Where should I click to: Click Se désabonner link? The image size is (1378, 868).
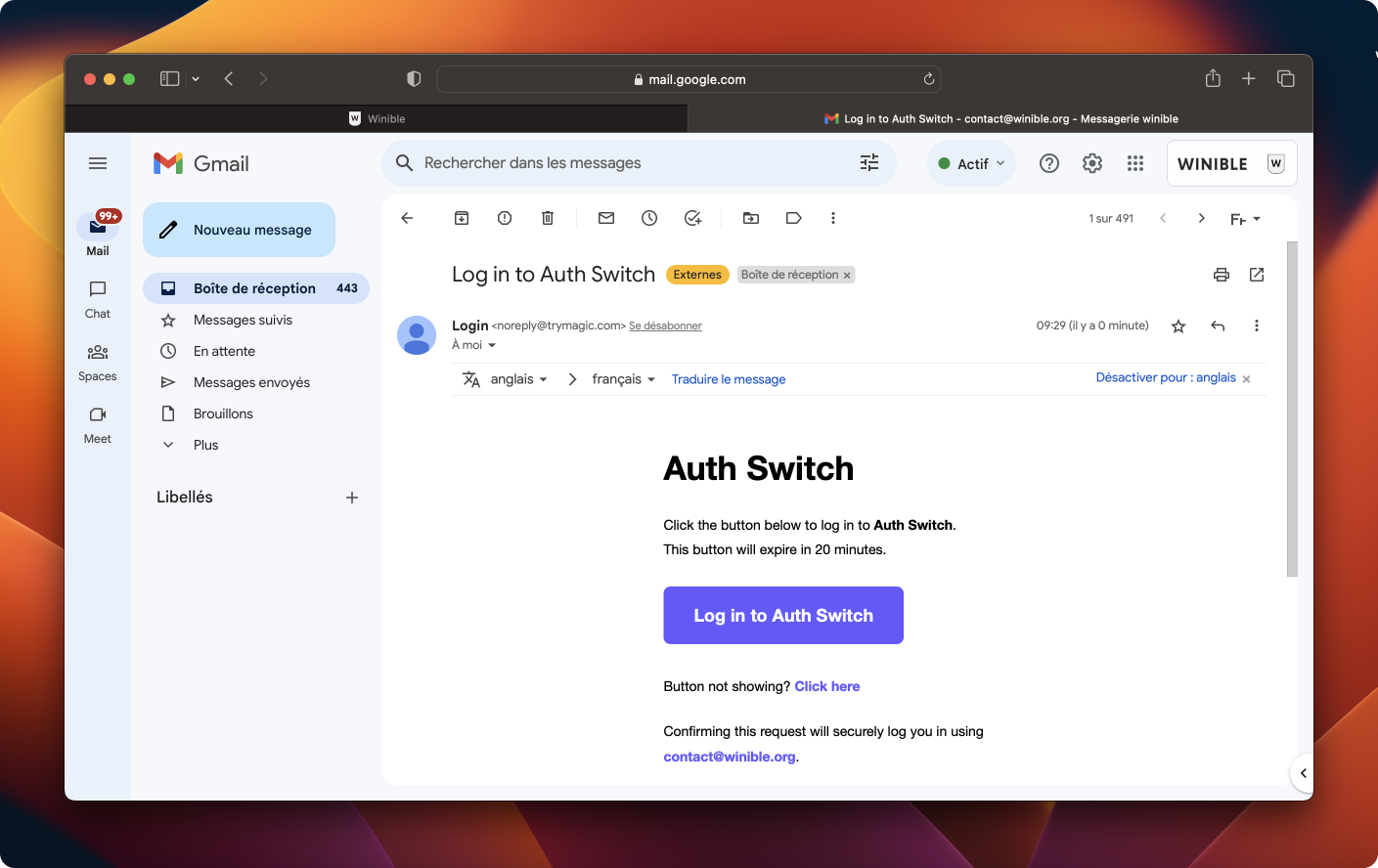[x=665, y=325]
